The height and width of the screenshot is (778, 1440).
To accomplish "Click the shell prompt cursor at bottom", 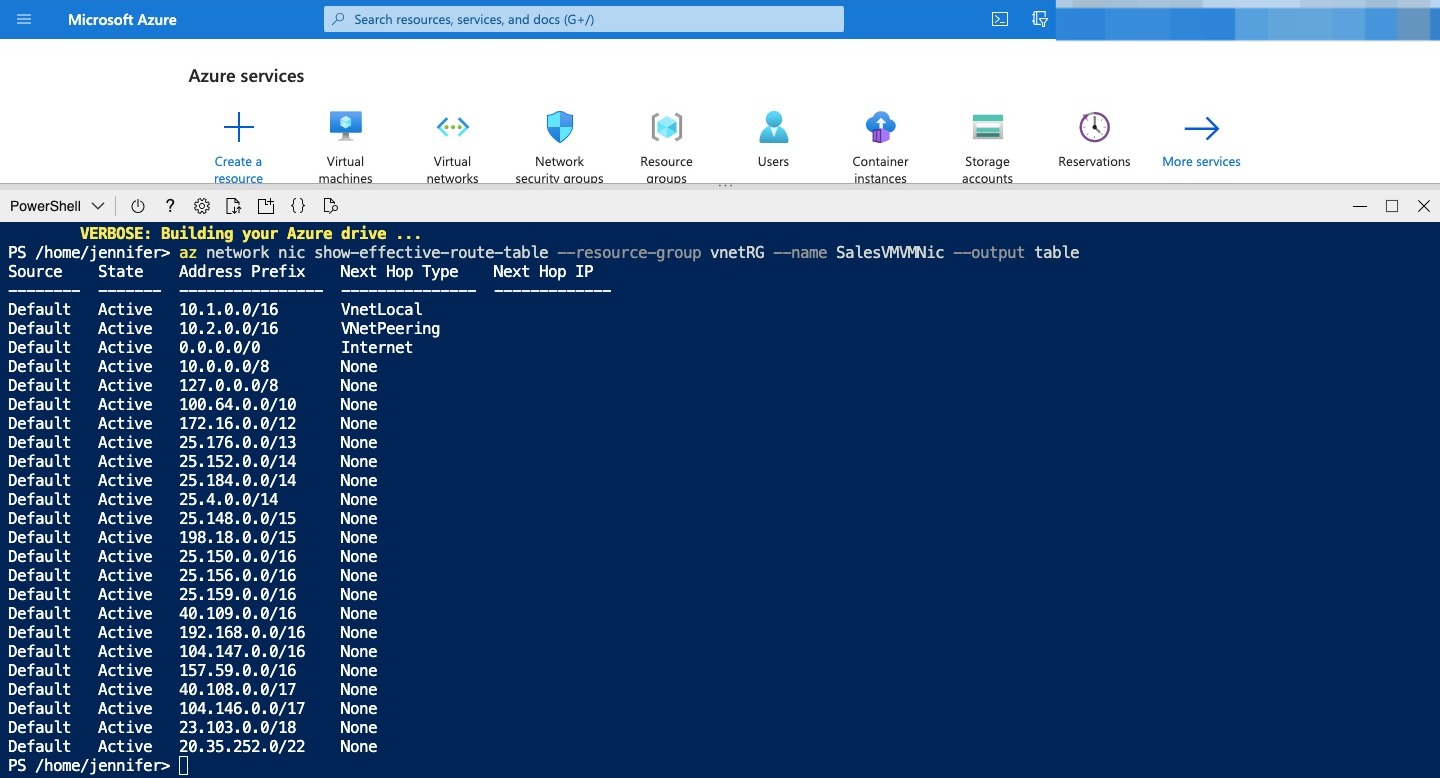I will [x=183, y=766].
